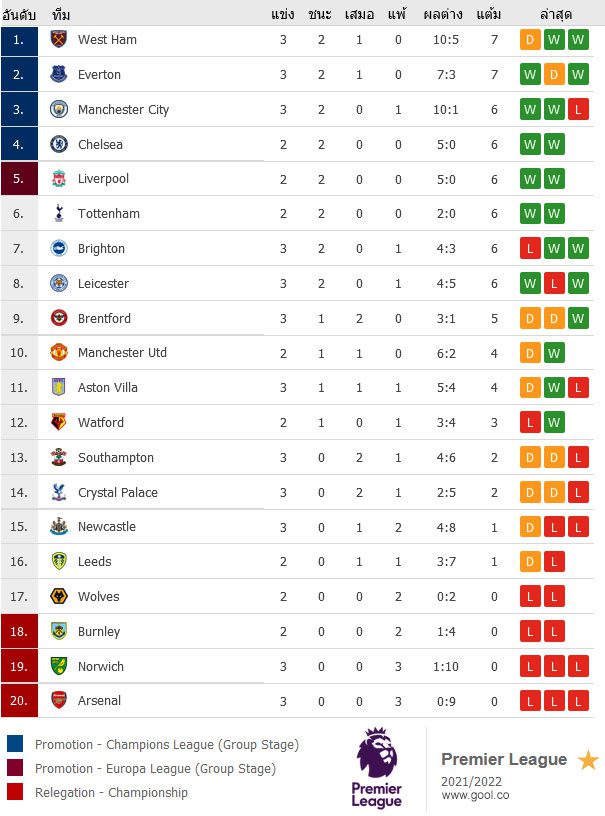
Task: Click Brighton's red L result badge
Action: pyautogui.click(x=530, y=248)
